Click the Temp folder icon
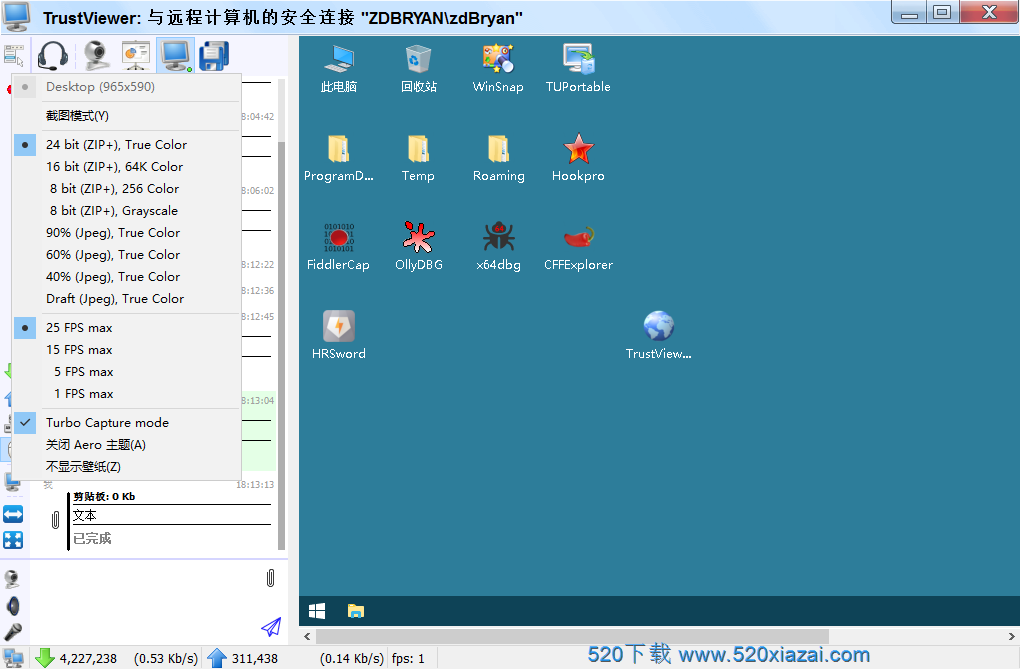The image size is (1020, 669). pos(418,157)
